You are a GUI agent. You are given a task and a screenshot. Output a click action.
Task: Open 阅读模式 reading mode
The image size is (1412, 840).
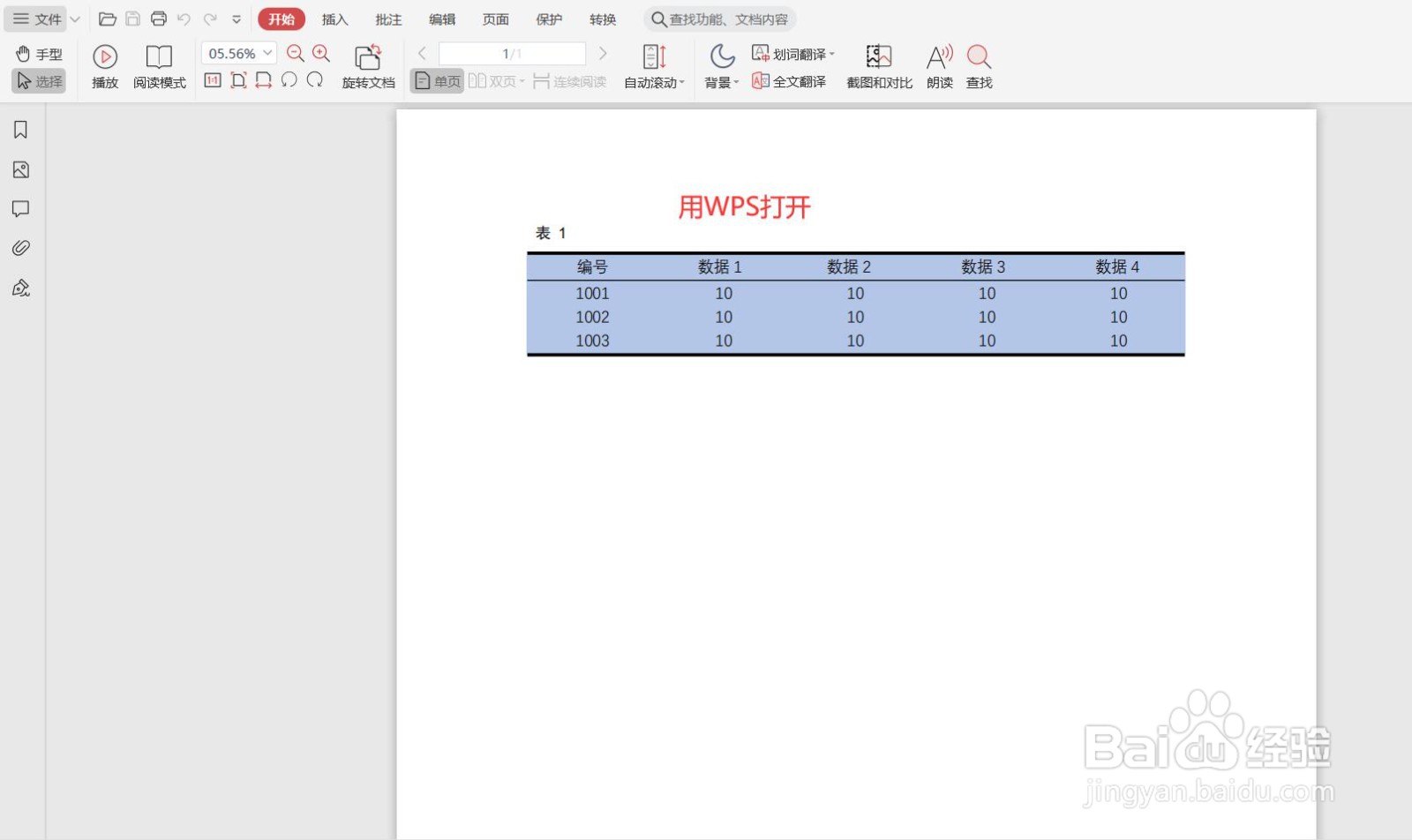[160, 67]
